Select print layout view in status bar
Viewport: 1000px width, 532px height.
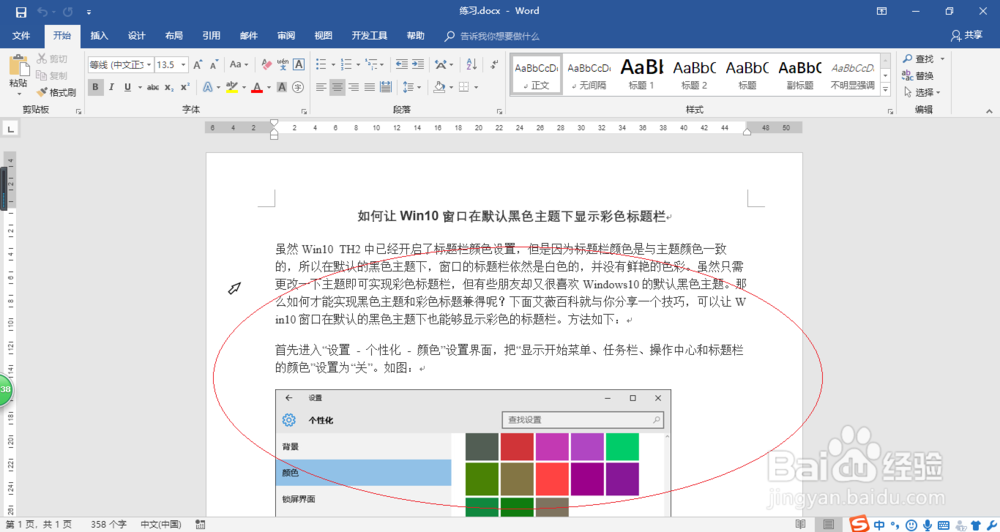click(x=828, y=524)
